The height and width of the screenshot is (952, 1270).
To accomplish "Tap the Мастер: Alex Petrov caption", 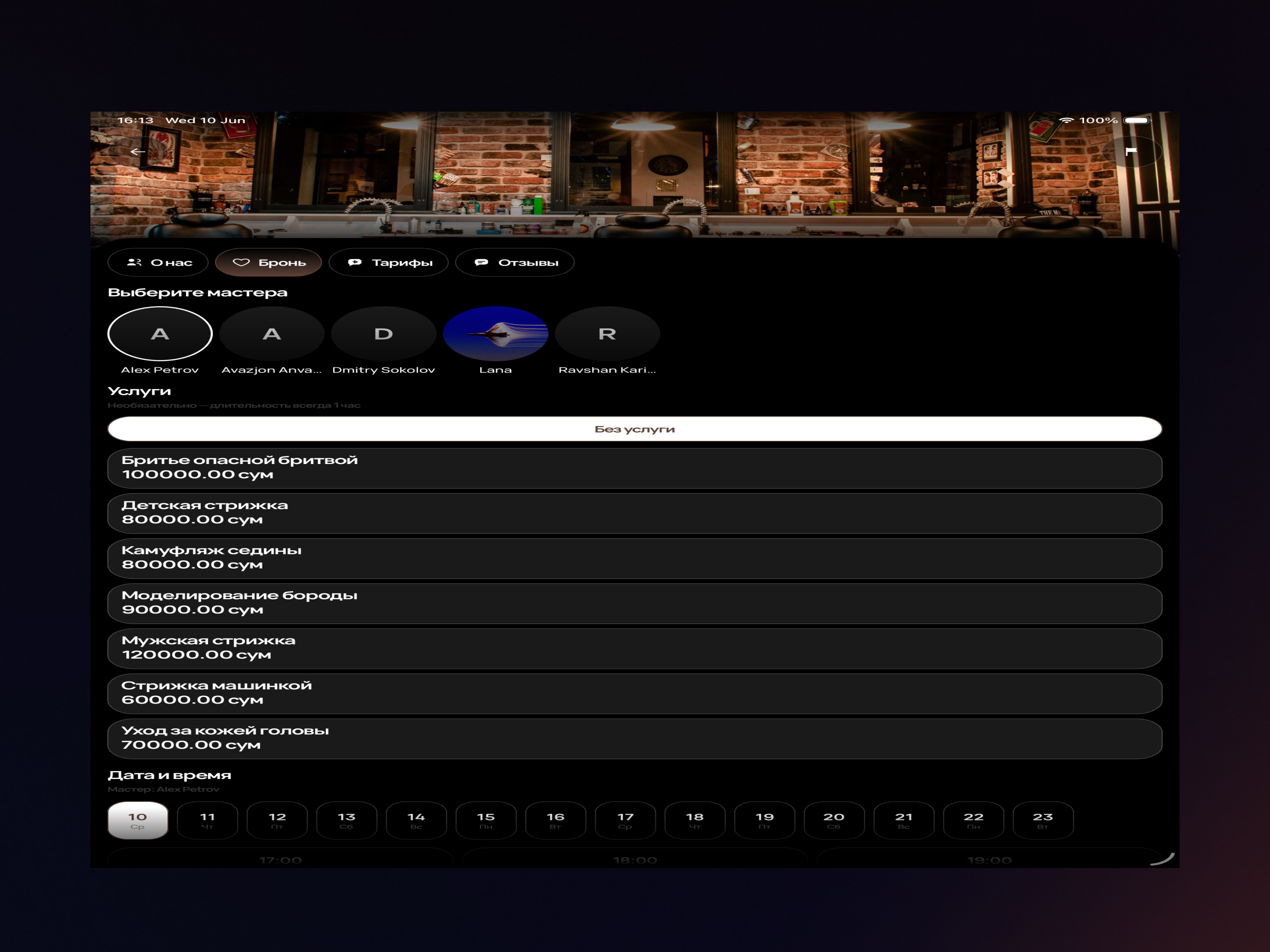I will coord(164,790).
